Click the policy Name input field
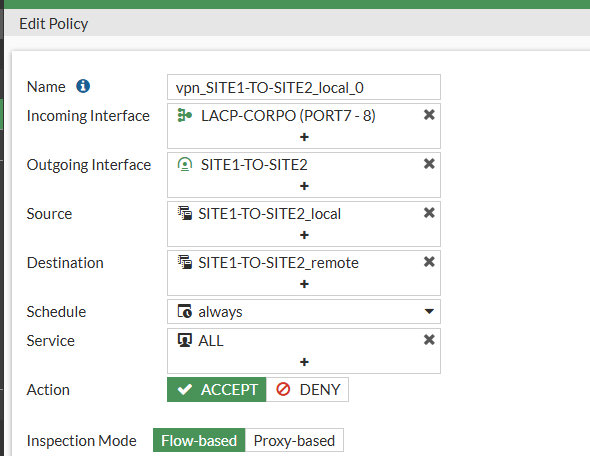 [x=304, y=87]
